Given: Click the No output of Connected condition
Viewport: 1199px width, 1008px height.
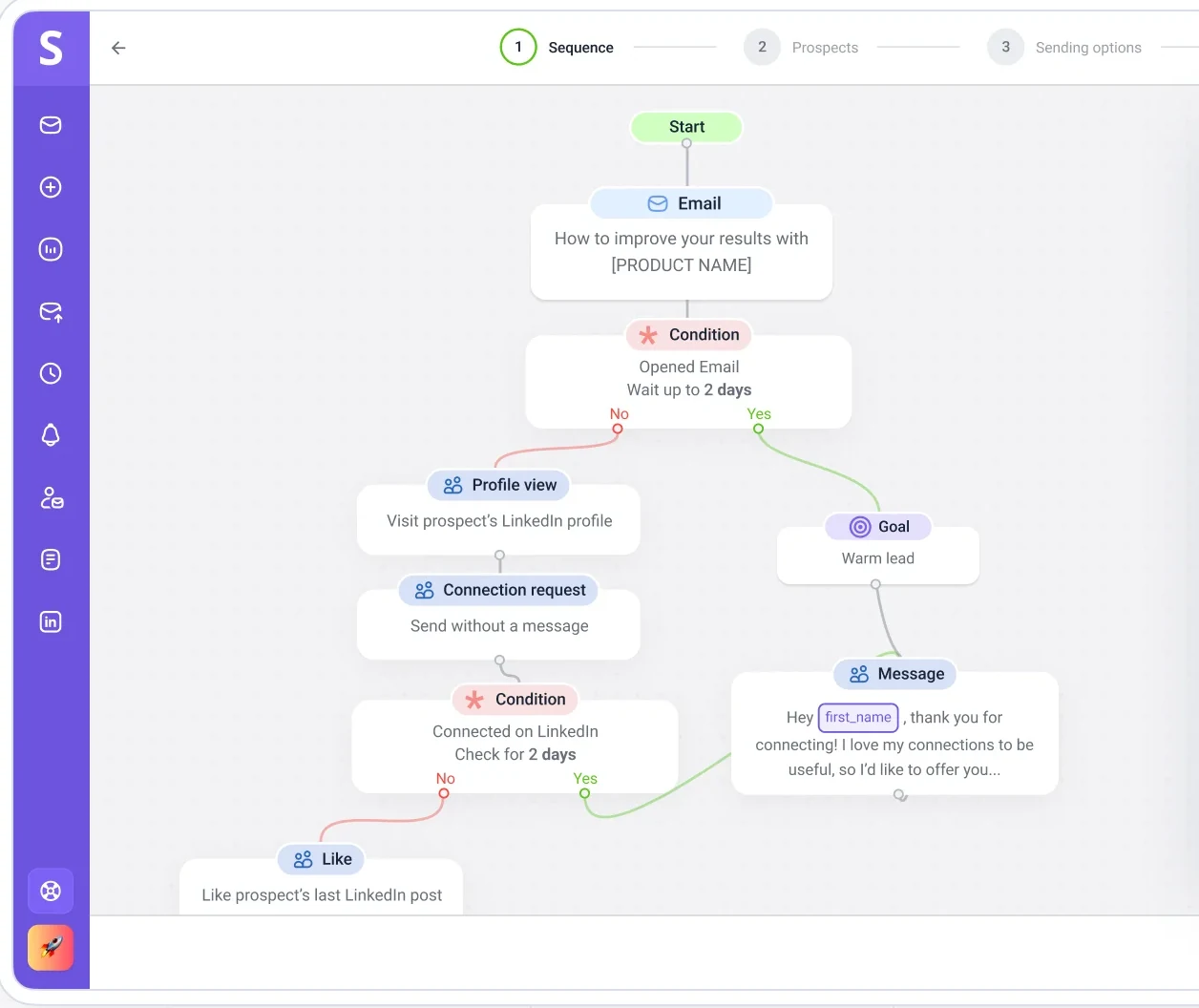Looking at the screenshot, I should coord(444,793).
